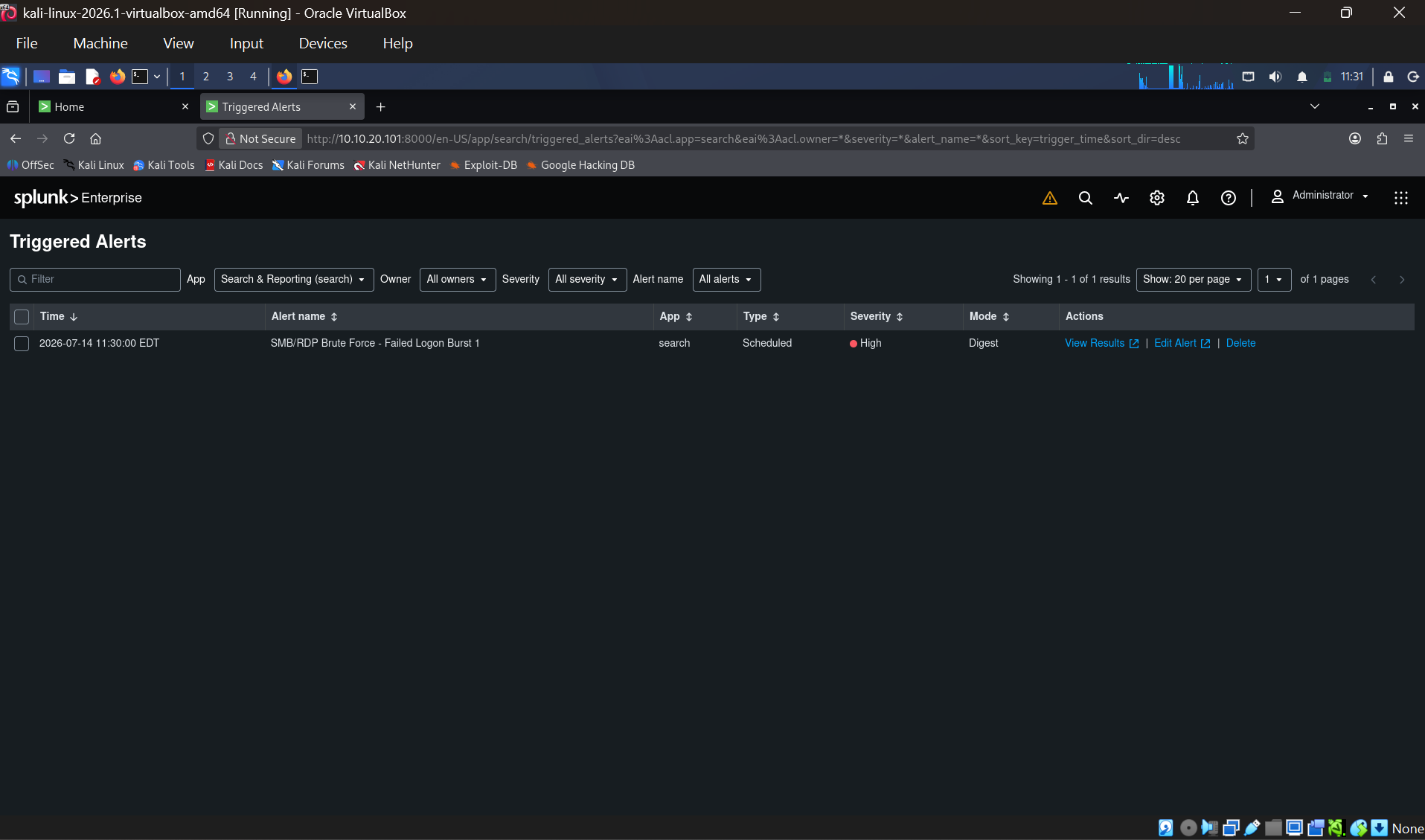The width and height of the screenshot is (1425, 840).
Task: Open the Splunk settings gear icon
Action: coord(1157,198)
